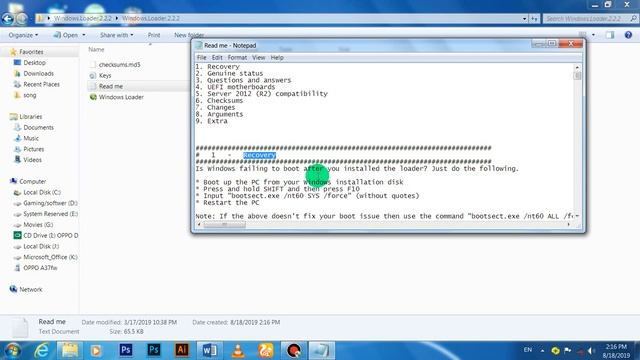The image size is (640, 360).
Task: Click New folder in the Explorer toolbar
Action: [x=189, y=35]
